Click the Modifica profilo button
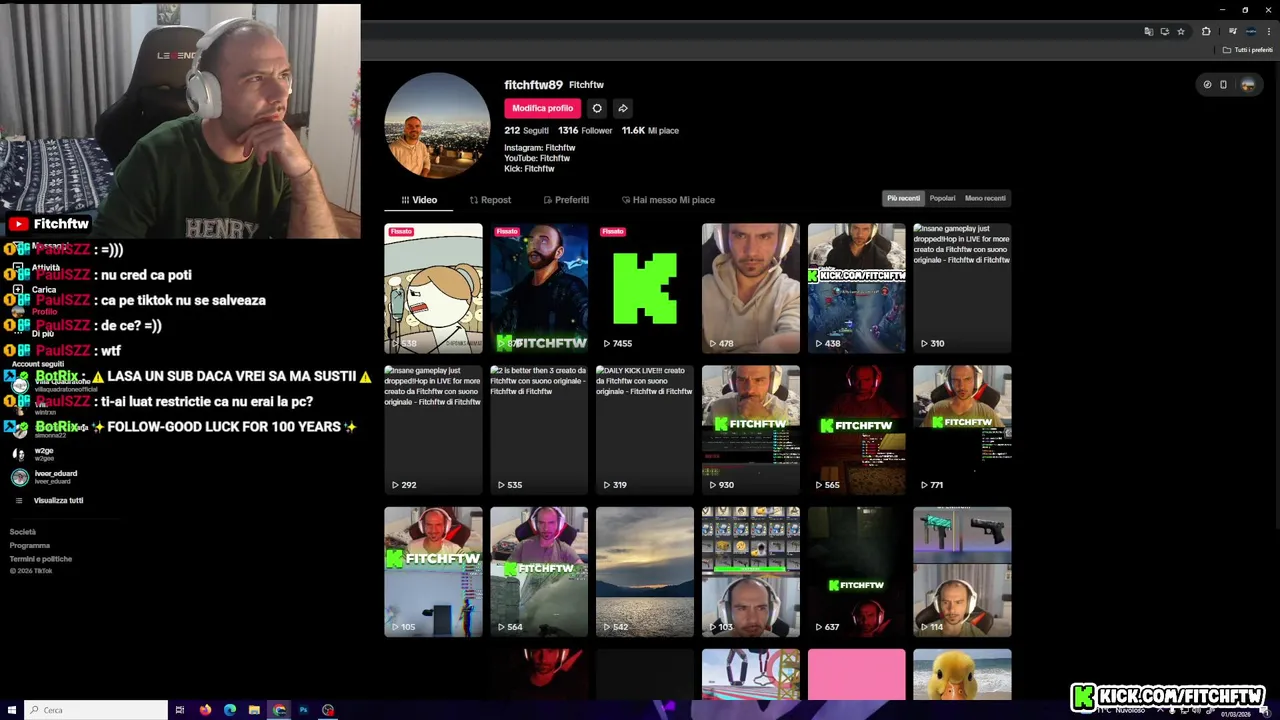This screenshot has height=720, width=1280. pyautogui.click(x=542, y=108)
